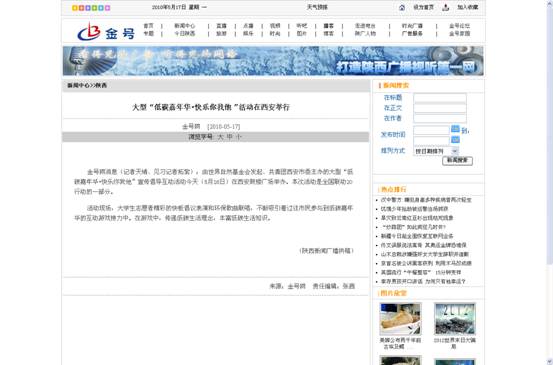Click the 新闻搜索 button
The height and width of the screenshot is (365, 553).
pos(457,160)
